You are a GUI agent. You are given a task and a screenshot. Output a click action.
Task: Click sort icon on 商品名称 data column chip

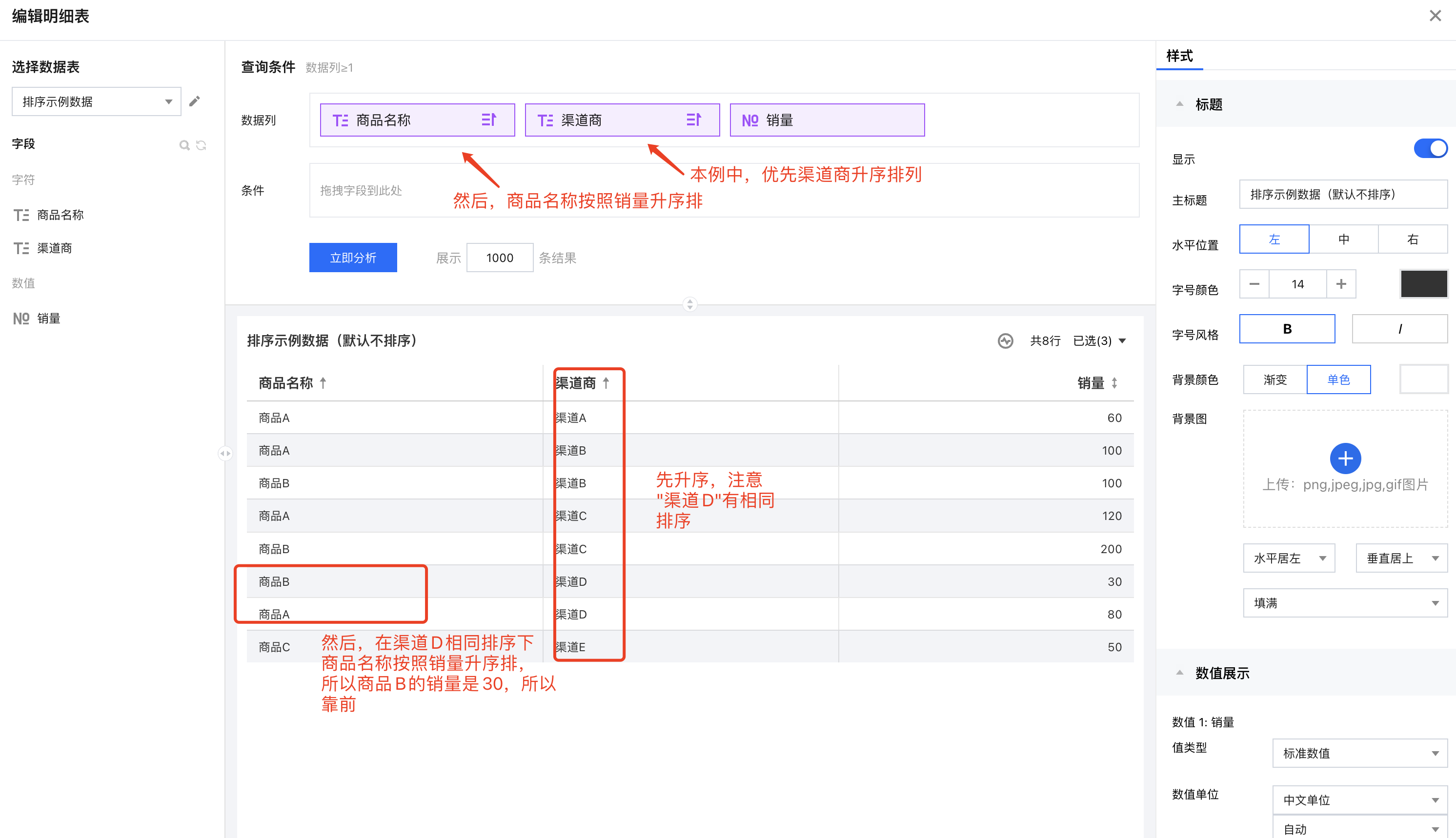click(x=489, y=120)
